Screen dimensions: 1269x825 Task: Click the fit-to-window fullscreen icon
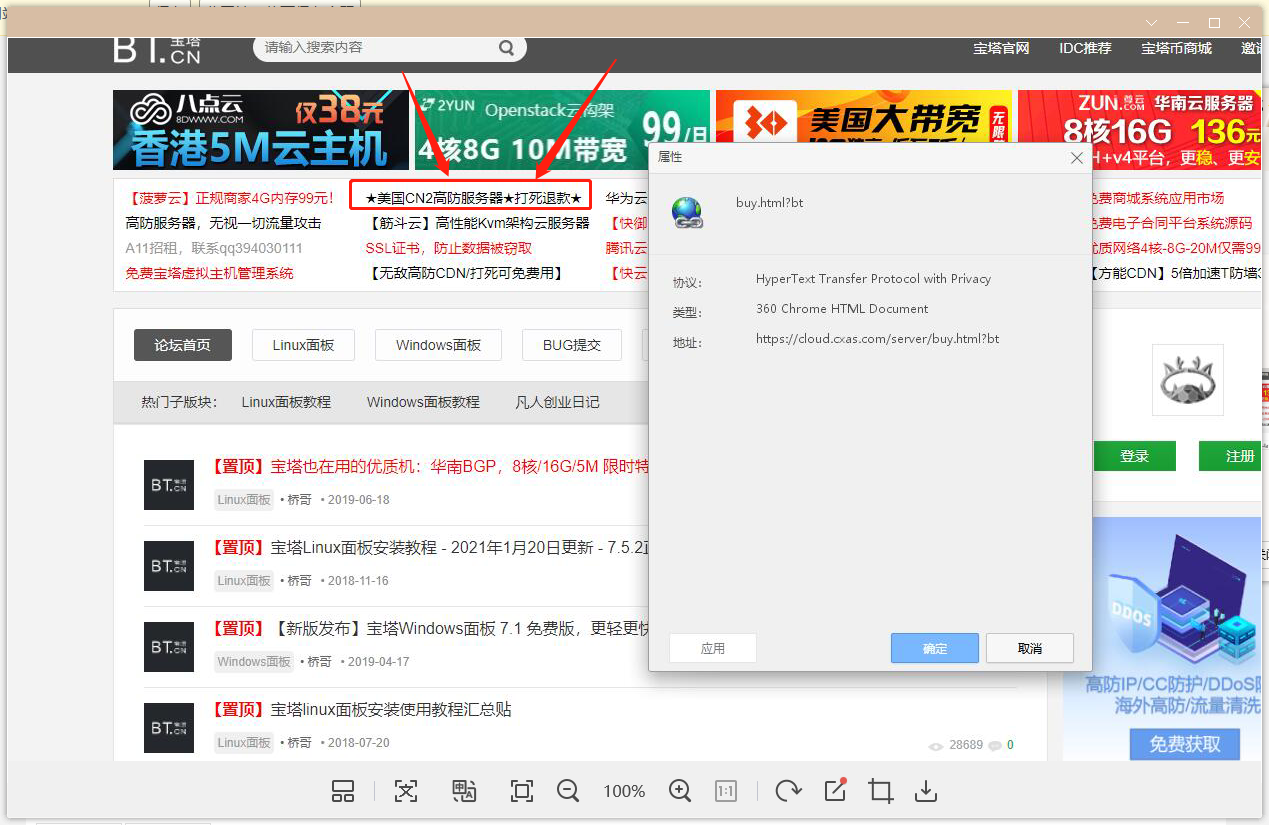coord(521,791)
